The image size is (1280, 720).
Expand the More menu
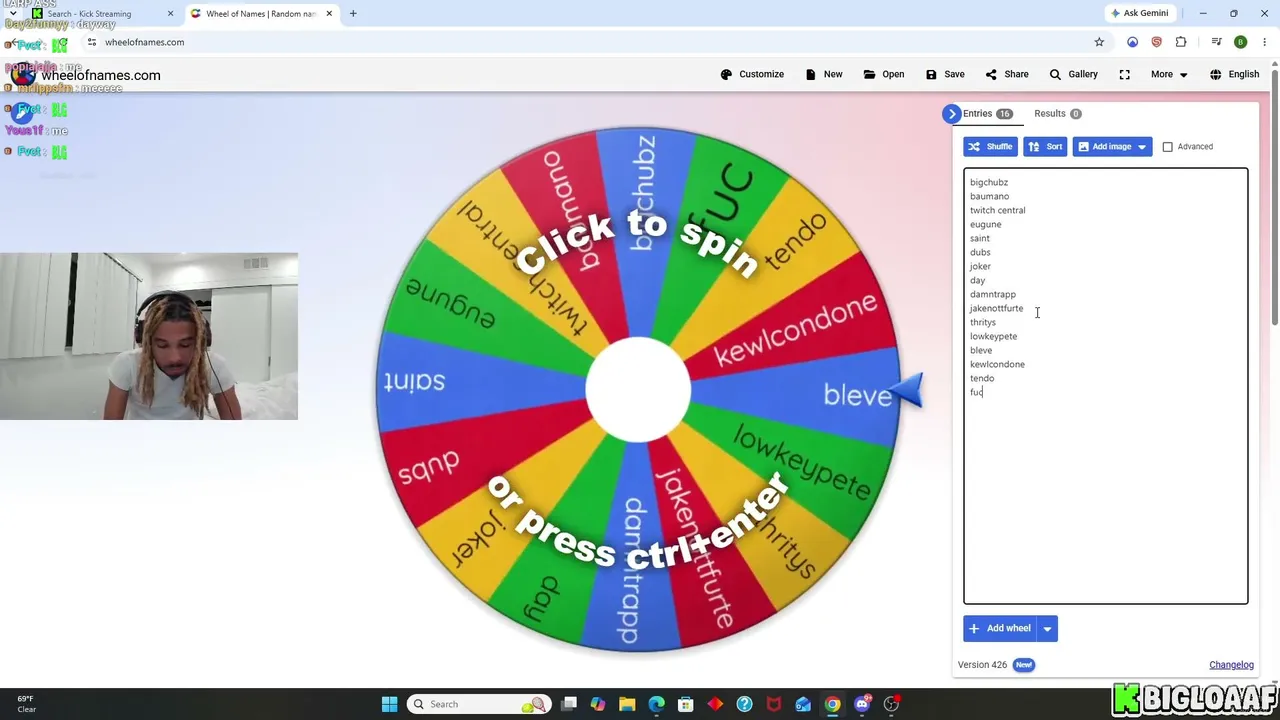coord(1169,74)
